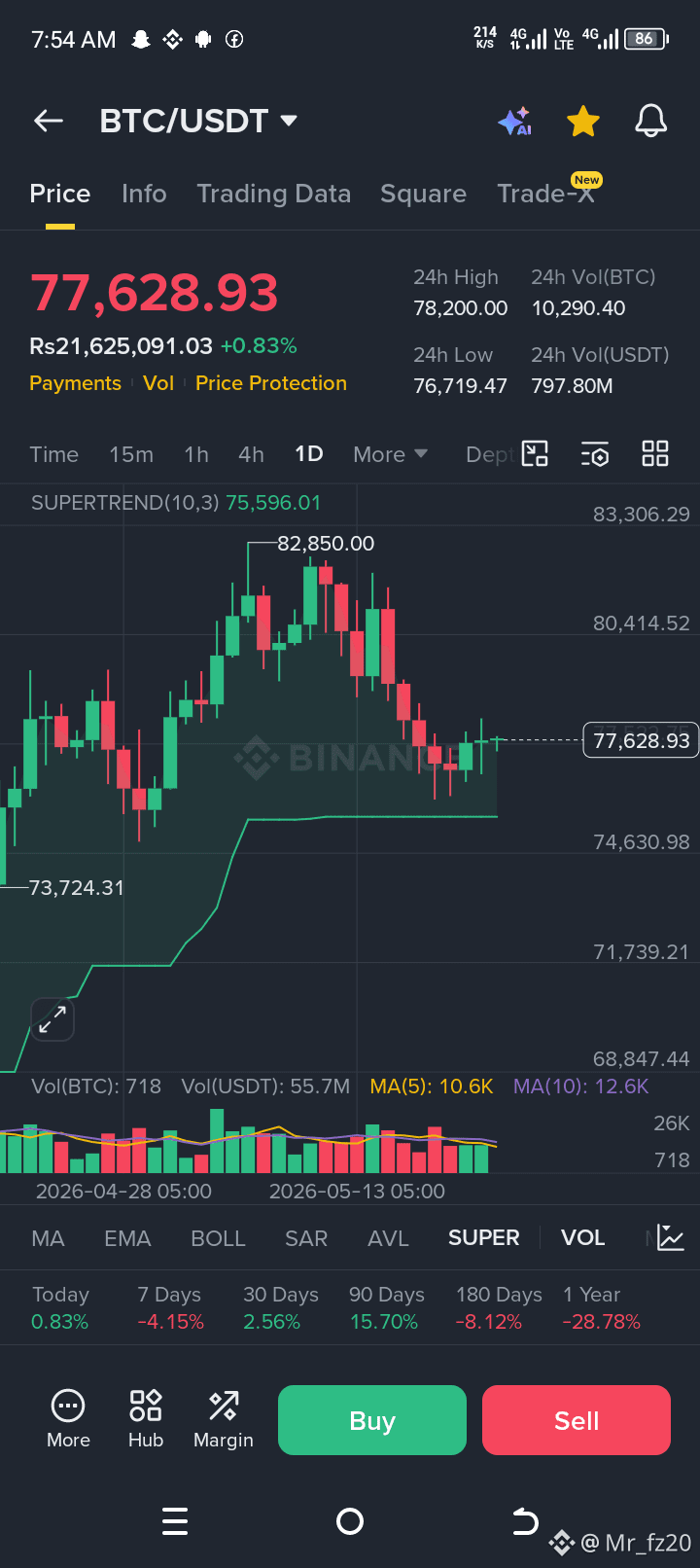The width and height of the screenshot is (700, 1568).
Task: Tap the 30 Days 2.56% performance
Action: pos(280,1308)
